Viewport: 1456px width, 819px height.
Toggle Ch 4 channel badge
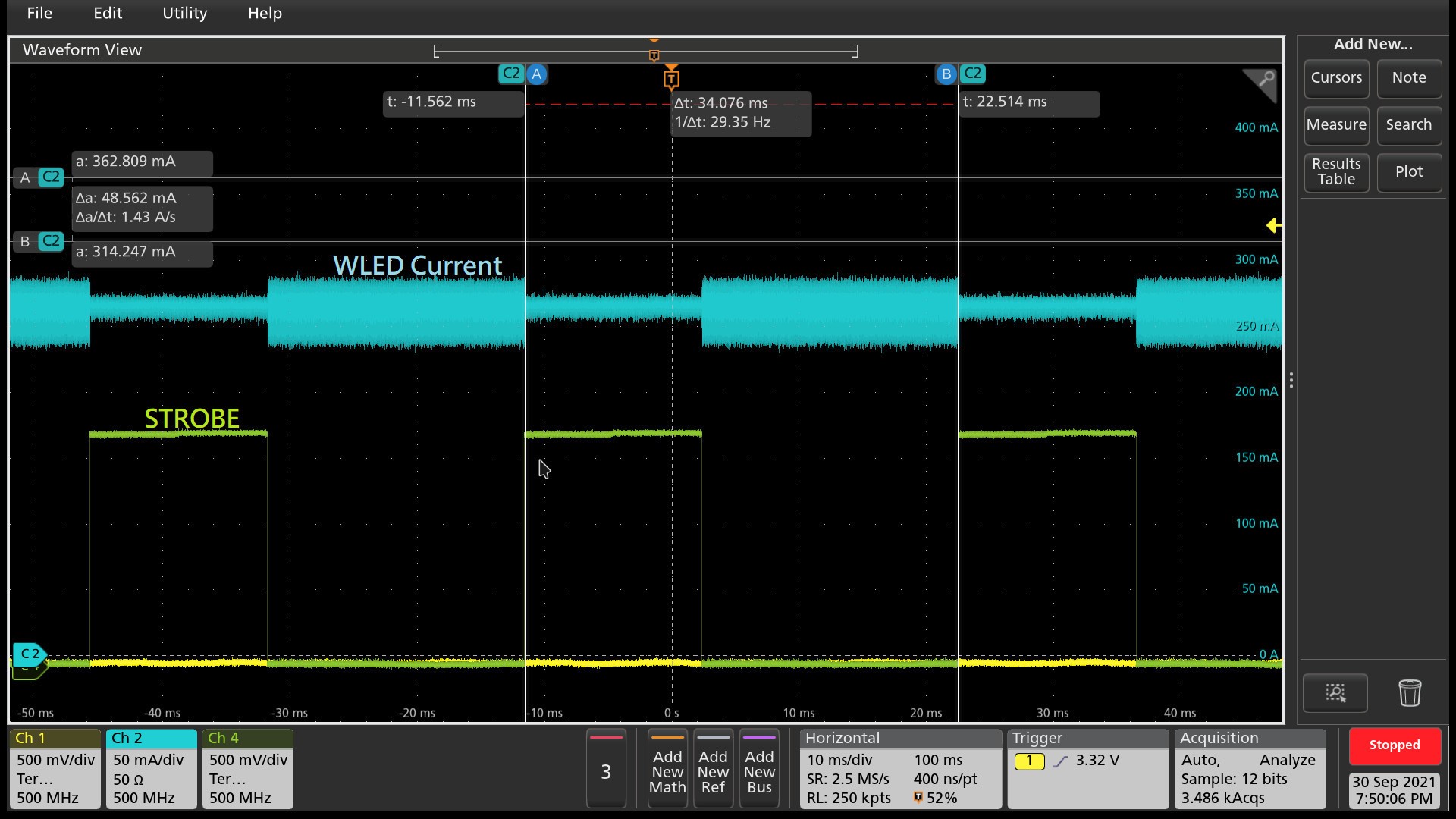coord(247,767)
